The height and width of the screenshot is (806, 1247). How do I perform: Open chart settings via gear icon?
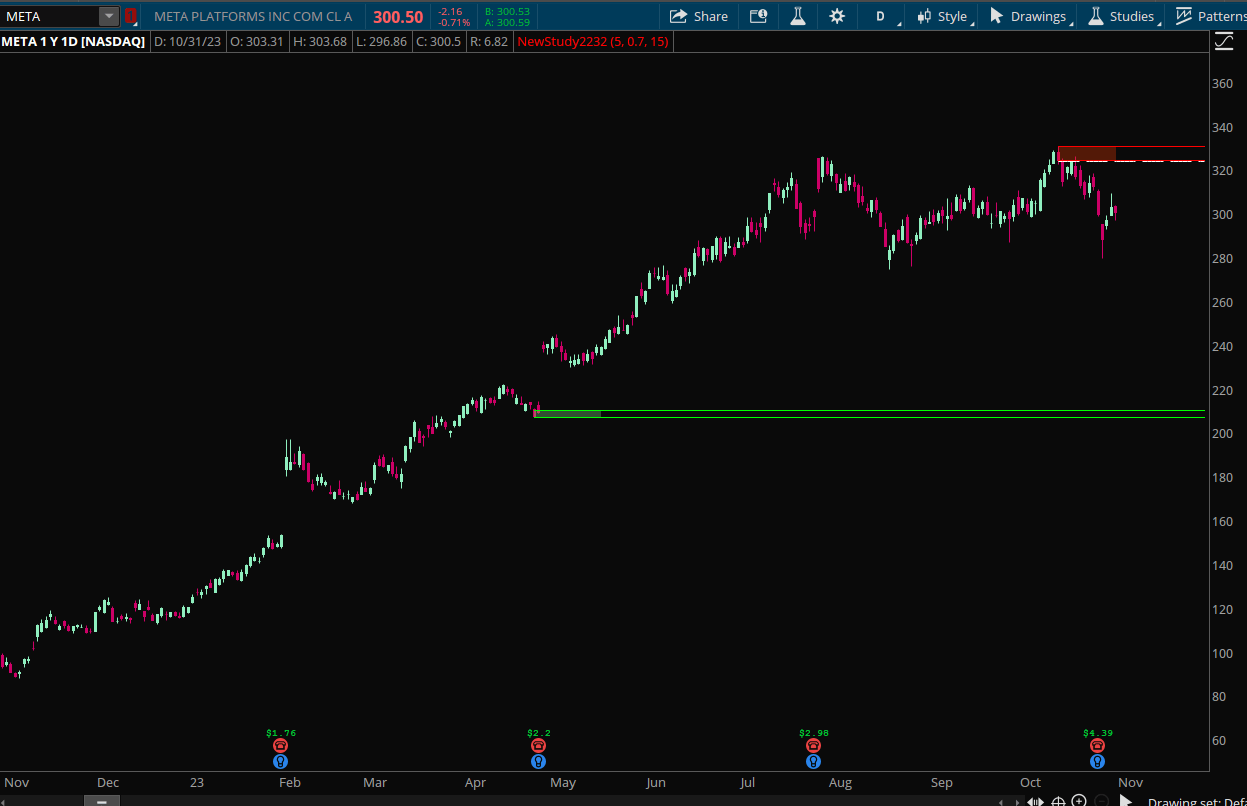coord(837,16)
